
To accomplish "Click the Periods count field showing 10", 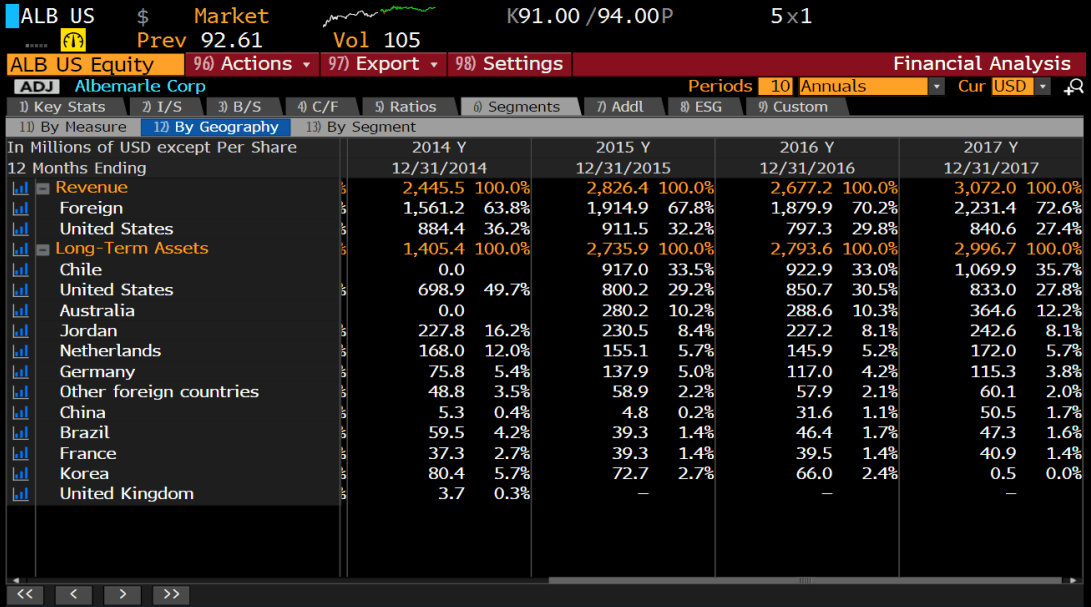I will coord(776,86).
